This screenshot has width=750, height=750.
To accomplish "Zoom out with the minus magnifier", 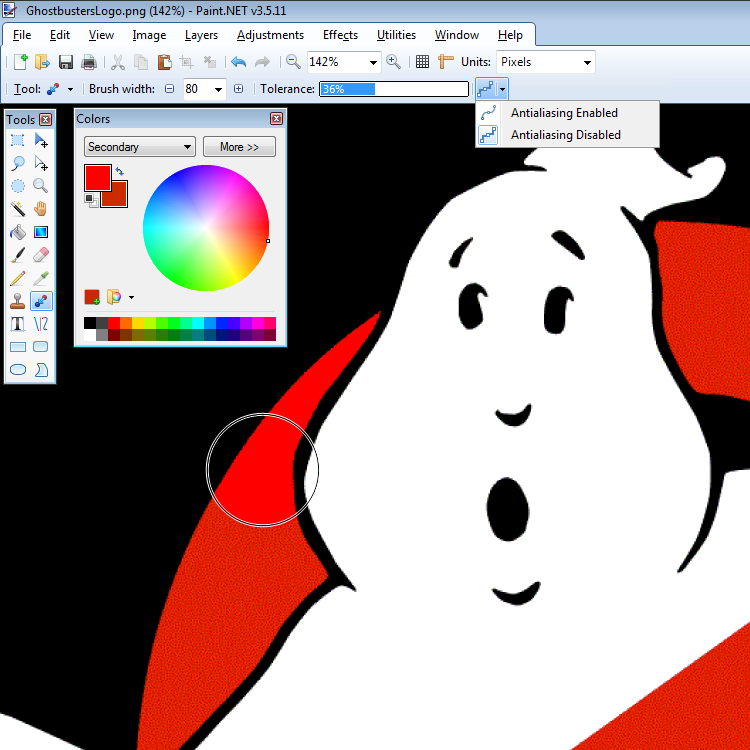I will coord(293,62).
